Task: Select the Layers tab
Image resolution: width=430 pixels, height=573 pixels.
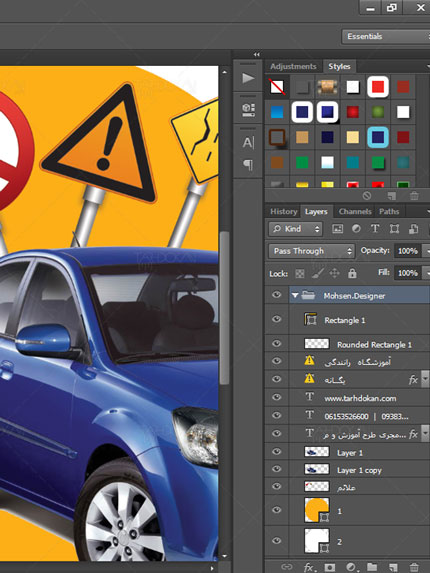Action: (x=316, y=212)
